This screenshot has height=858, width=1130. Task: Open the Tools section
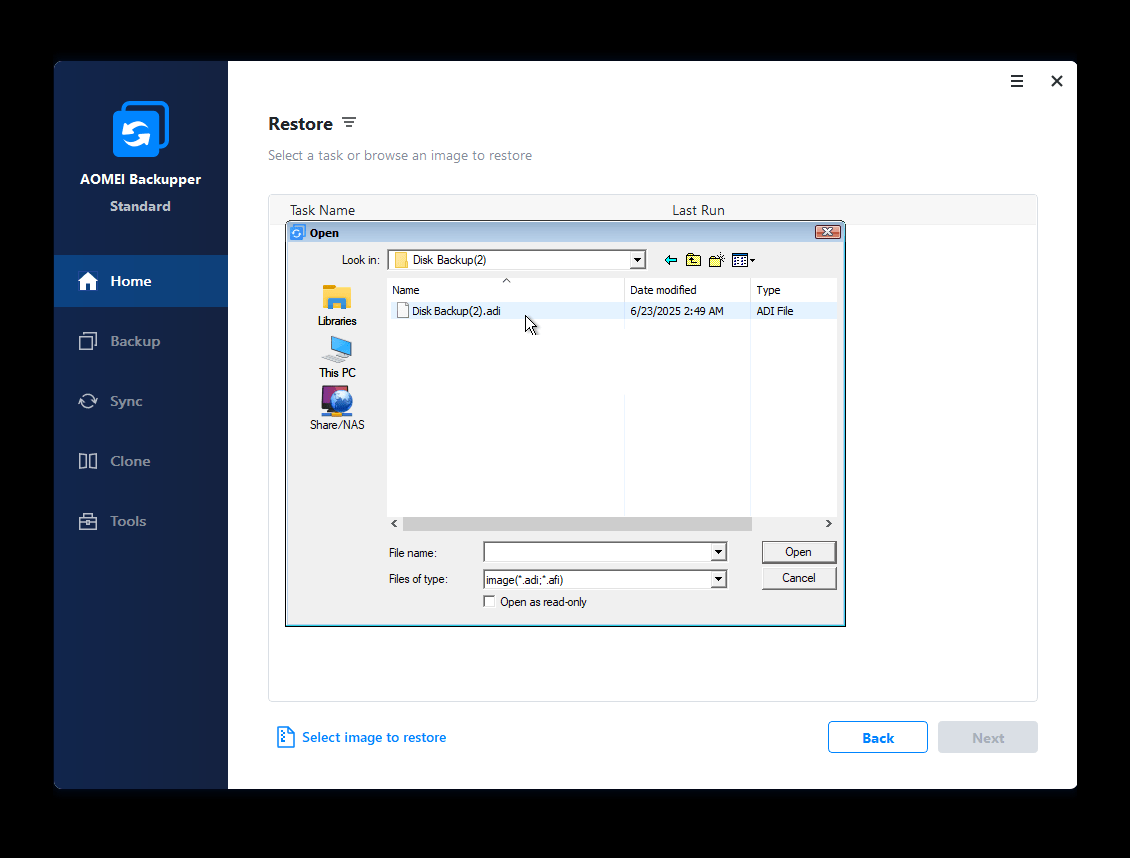coord(113,521)
